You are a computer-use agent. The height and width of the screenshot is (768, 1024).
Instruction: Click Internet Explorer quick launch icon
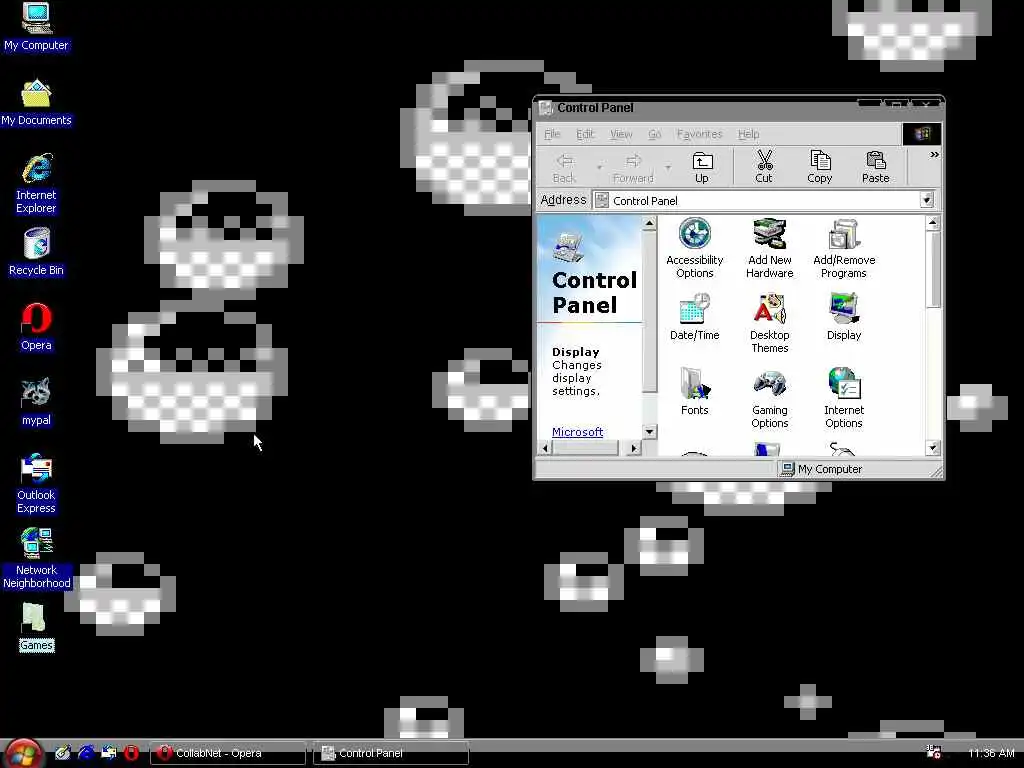tap(86, 753)
